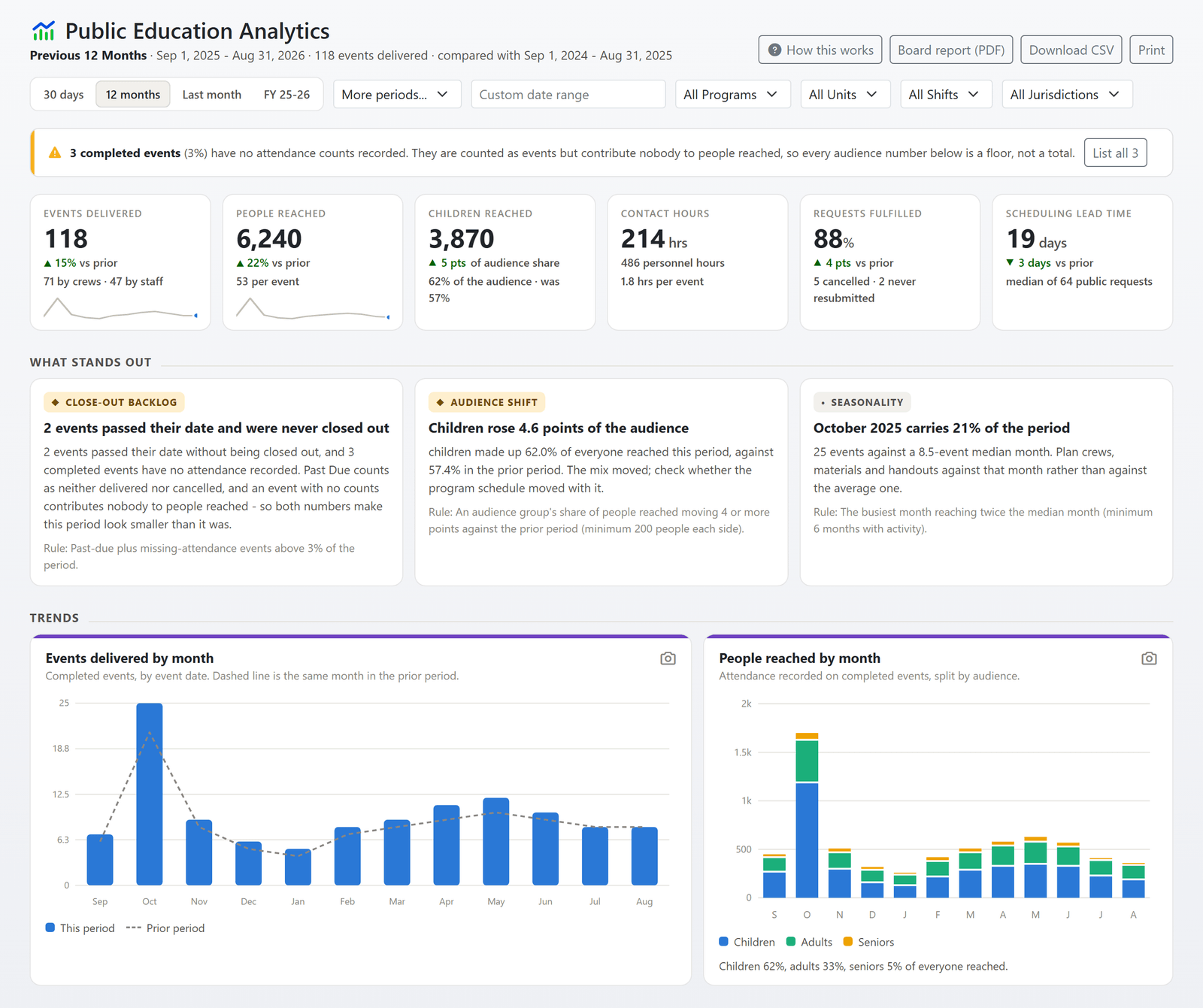Click 'Events delivered by month' chart title
Screen dimensions: 1203x1008
click(129, 658)
